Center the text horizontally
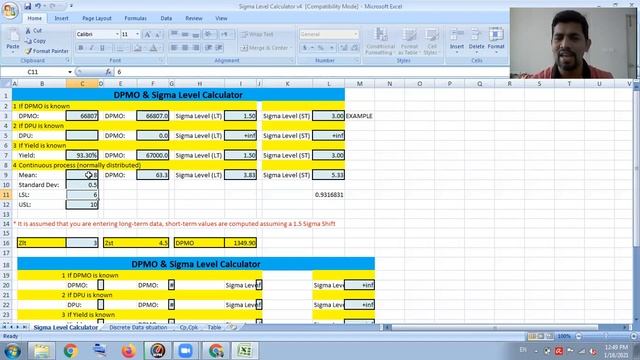640x360 pixels. click(185, 48)
